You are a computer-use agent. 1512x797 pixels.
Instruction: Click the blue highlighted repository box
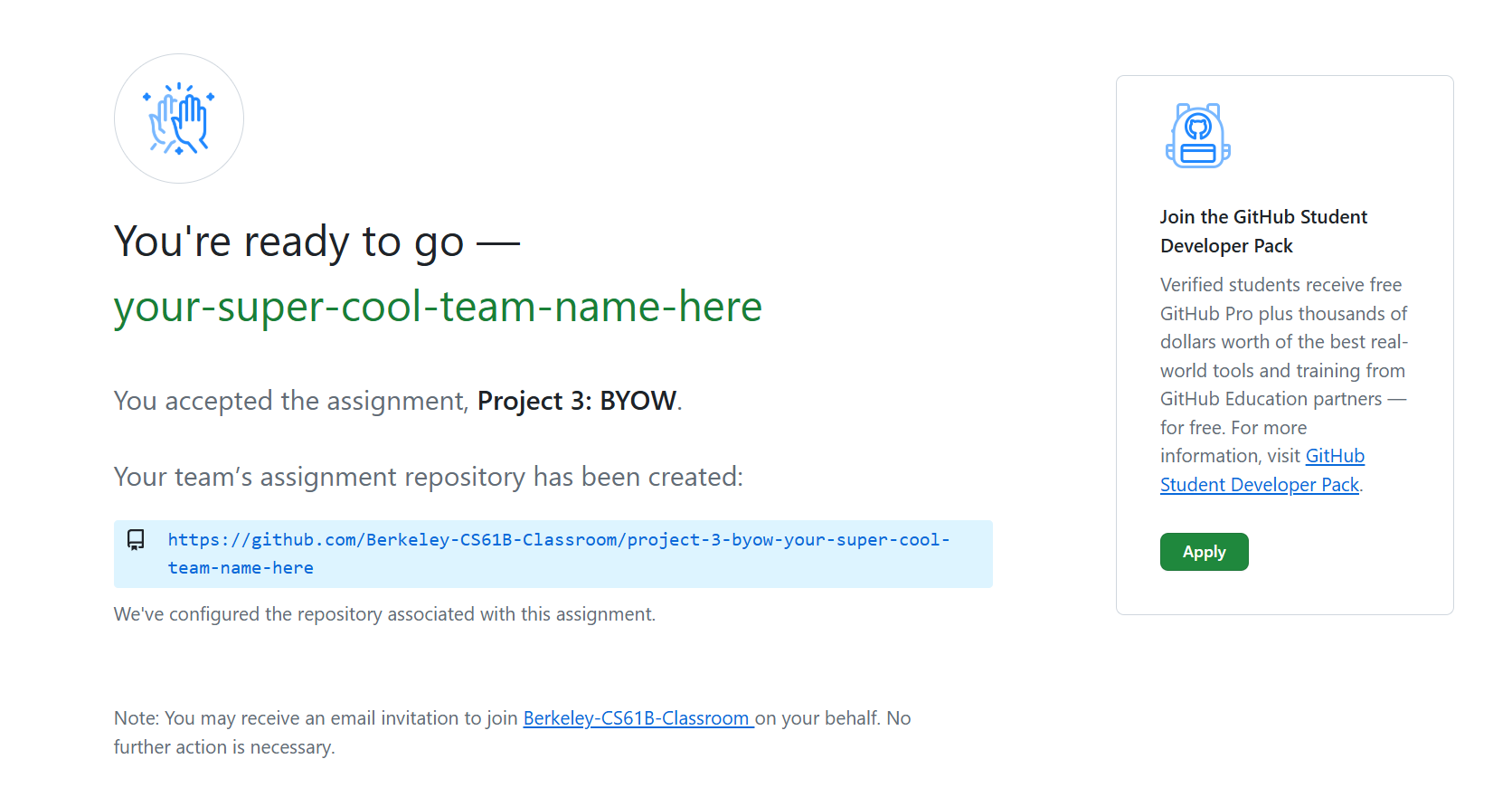(553, 554)
